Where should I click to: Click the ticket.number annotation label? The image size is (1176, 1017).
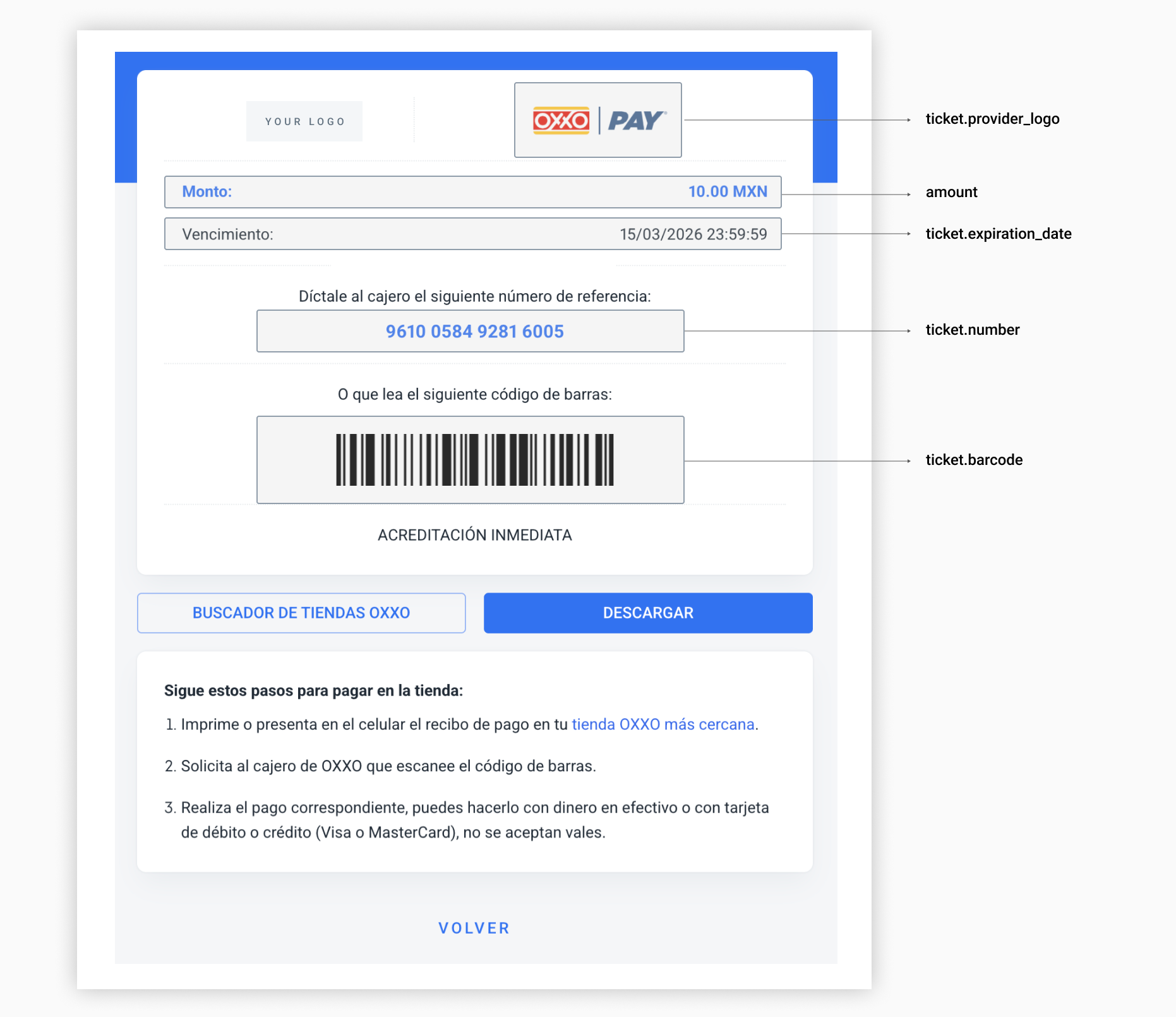(973, 330)
